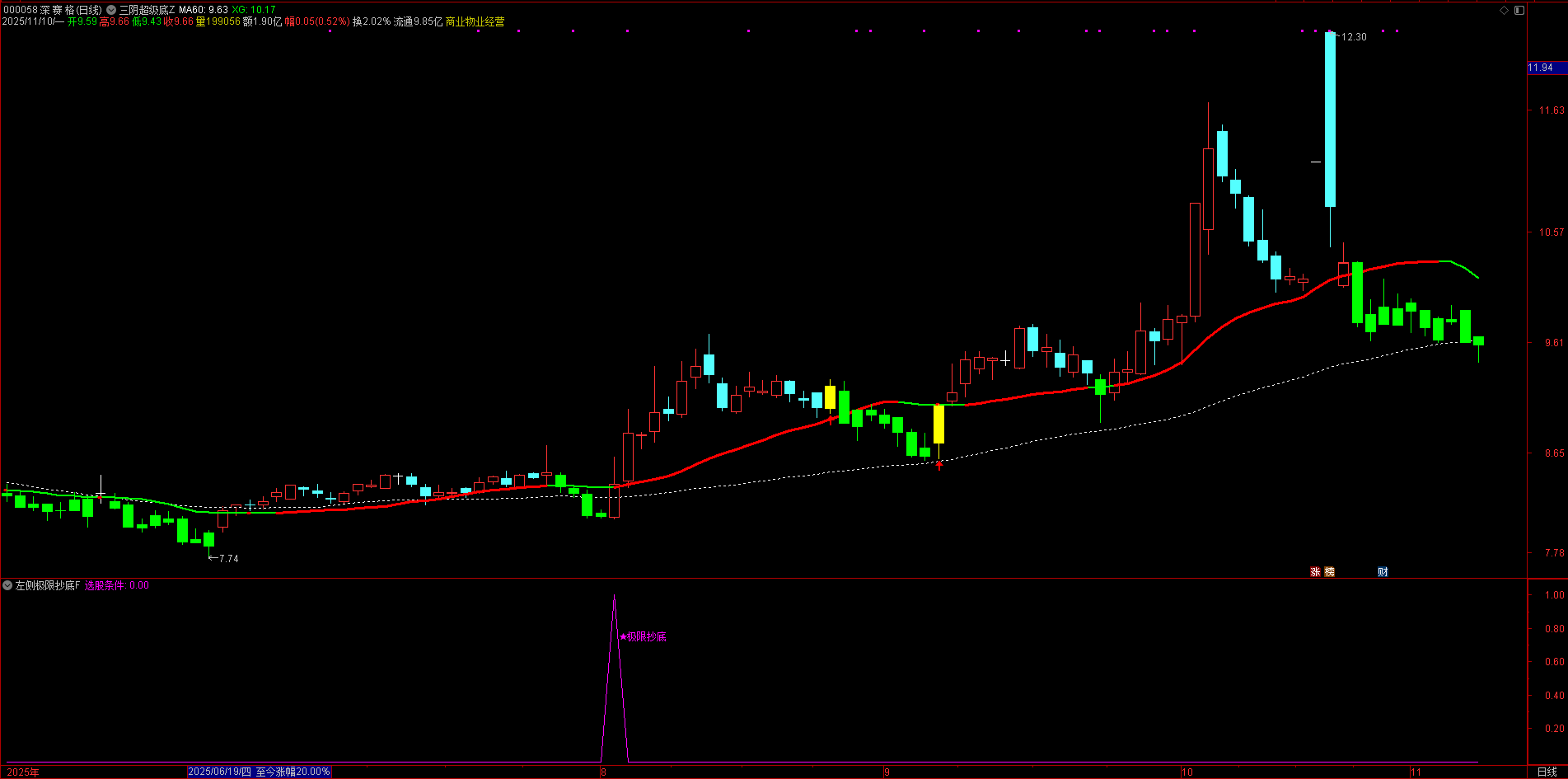This screenshot has height=779, width=1568.
Task: Click the ★极限抄底 signal label
Action: 643,636
